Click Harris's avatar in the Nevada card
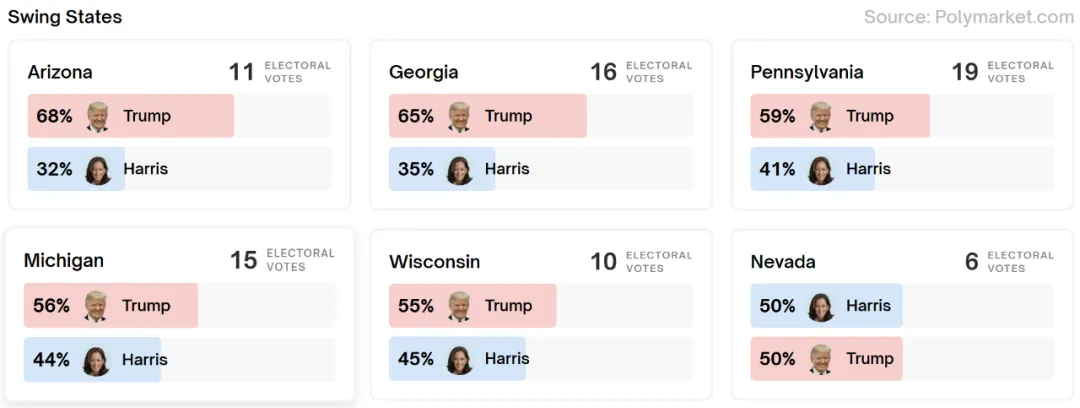Viewport: 1080px width, 408px height. click(821, 306)
